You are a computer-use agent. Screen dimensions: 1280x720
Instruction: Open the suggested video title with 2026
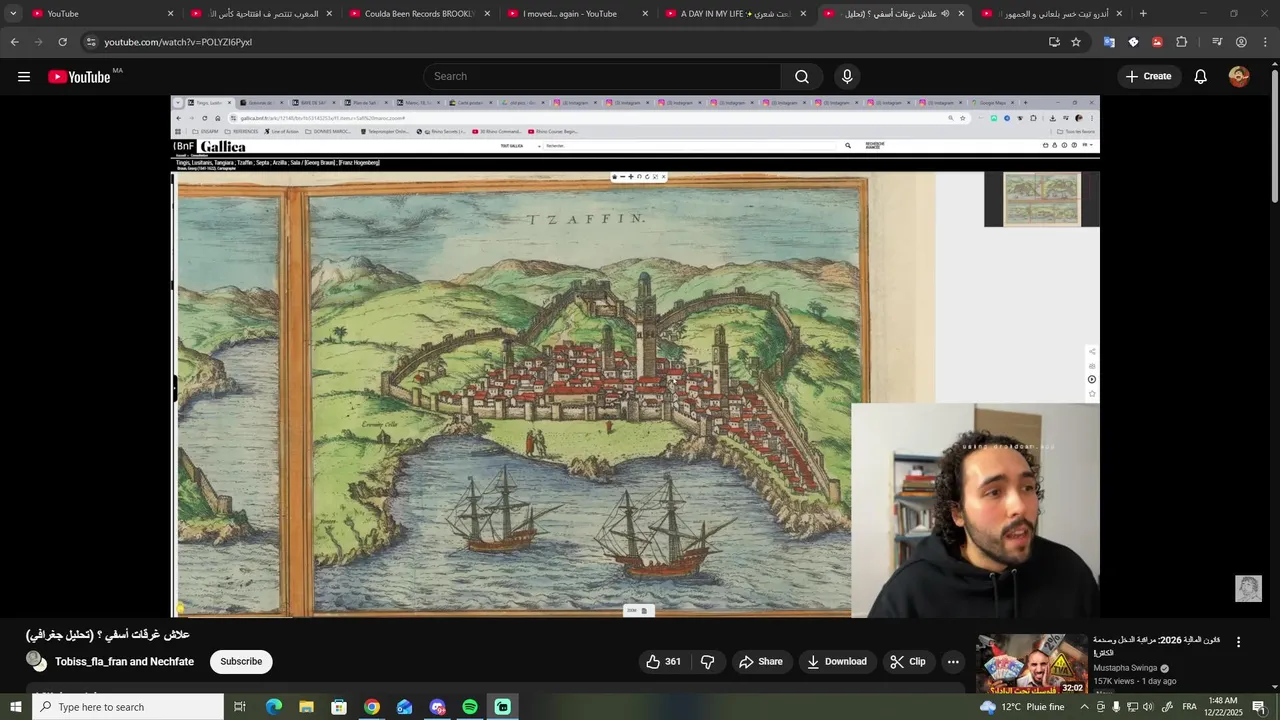tap(1157, 646)
